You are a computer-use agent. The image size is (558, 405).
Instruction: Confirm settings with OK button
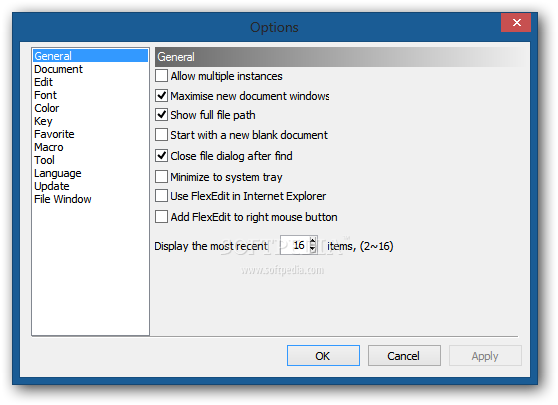click(323, 356)
